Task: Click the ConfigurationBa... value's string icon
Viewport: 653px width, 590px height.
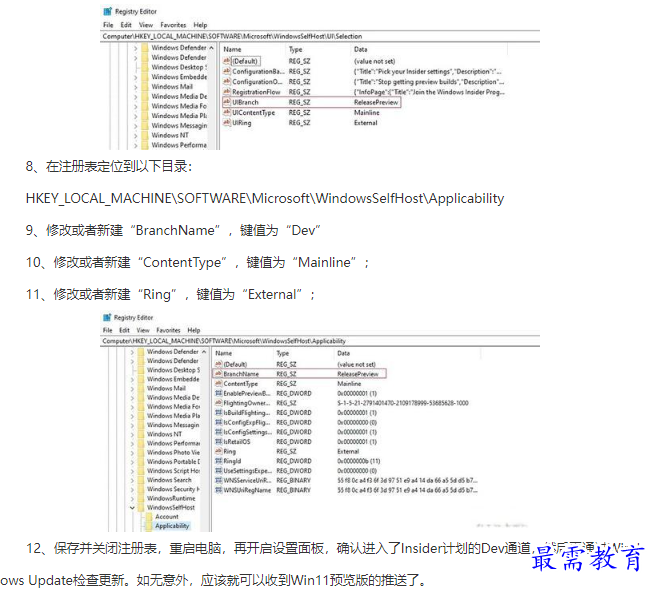Action: tap(227, 71)
